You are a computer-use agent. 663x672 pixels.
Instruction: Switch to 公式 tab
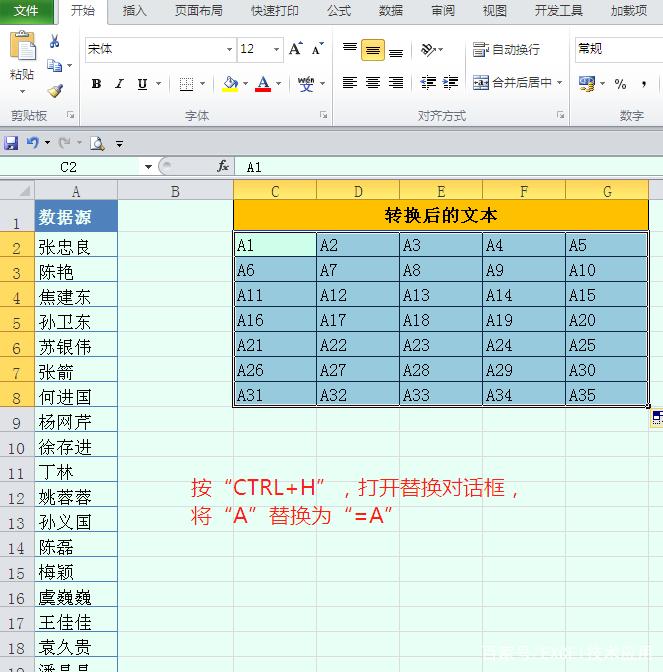click(x=339, y=11)
